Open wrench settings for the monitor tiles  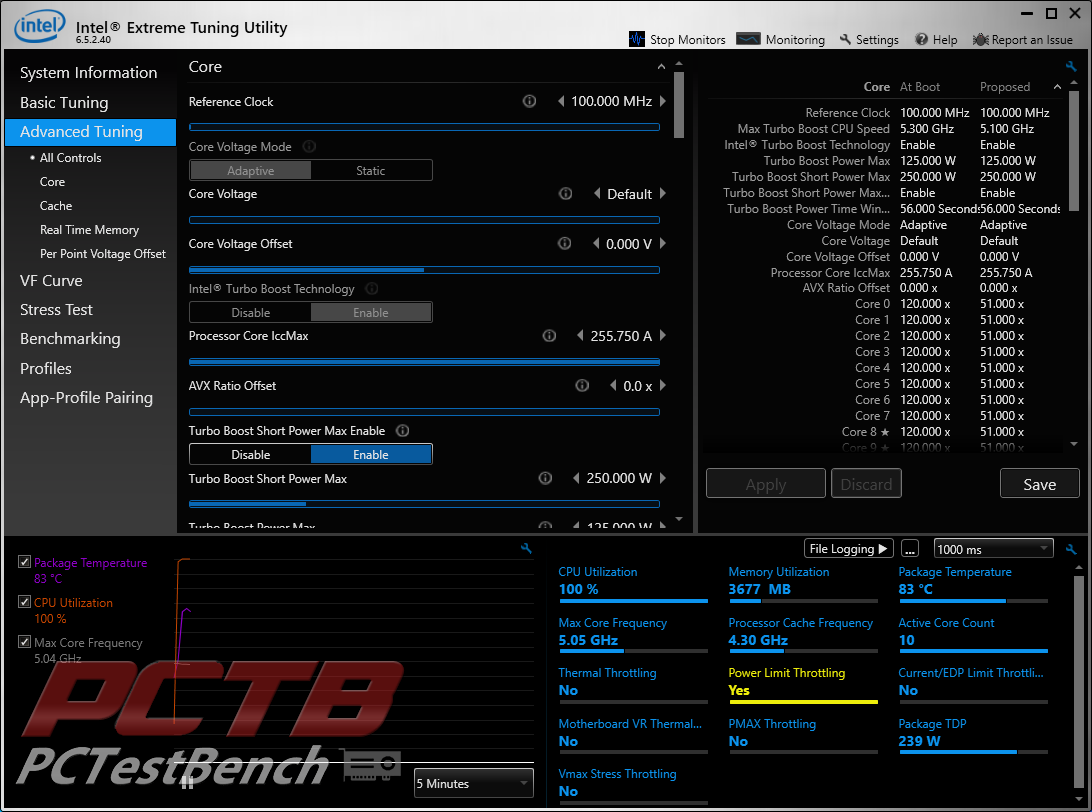point(1071,549)
